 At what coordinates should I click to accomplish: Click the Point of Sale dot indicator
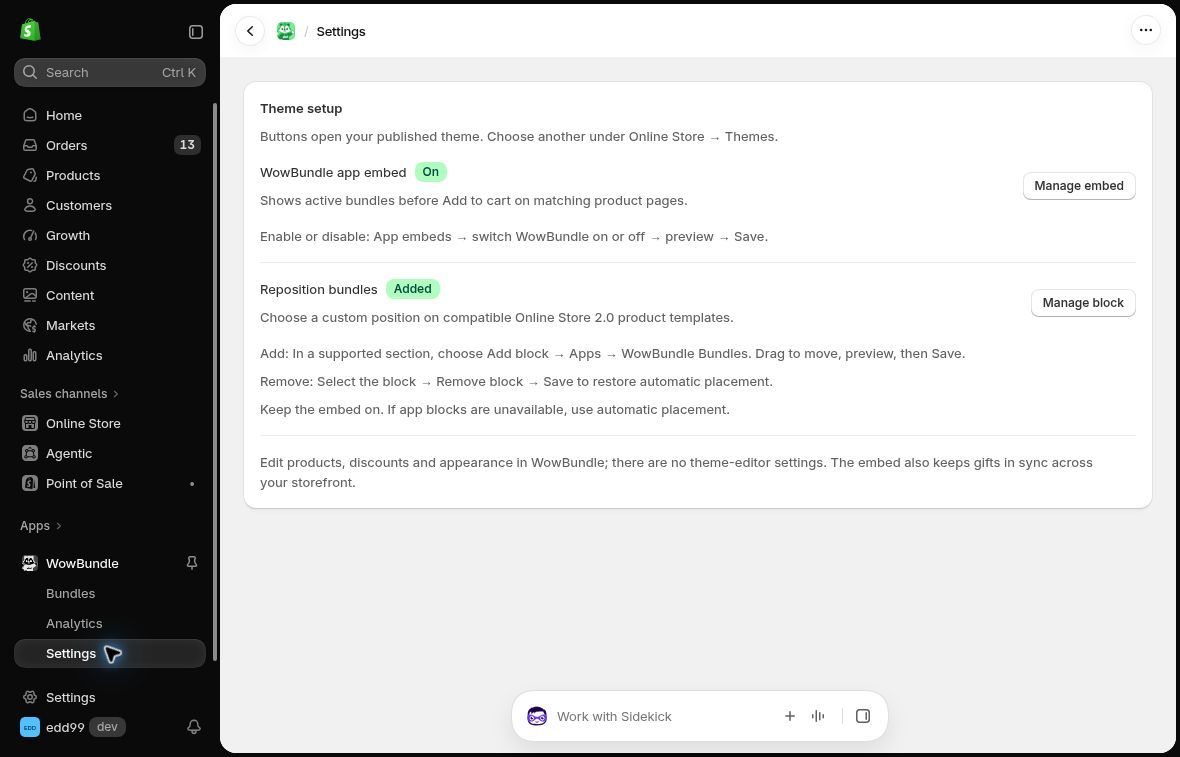tap(192, 484)
